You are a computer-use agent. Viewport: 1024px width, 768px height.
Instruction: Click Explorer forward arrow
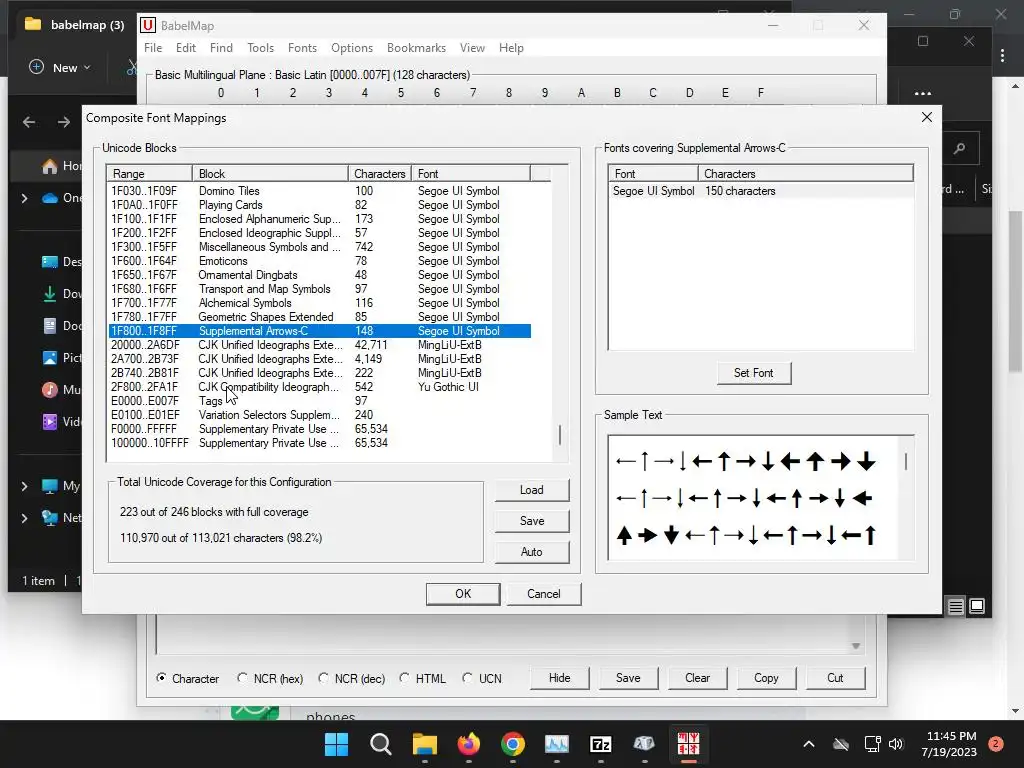[x=63, y=122]
